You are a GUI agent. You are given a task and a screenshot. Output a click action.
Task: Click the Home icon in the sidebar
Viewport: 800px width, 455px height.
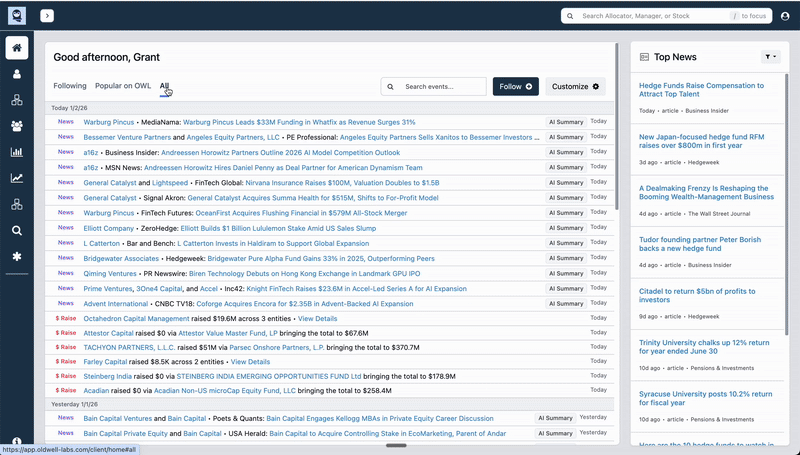[x=17, y=48]
